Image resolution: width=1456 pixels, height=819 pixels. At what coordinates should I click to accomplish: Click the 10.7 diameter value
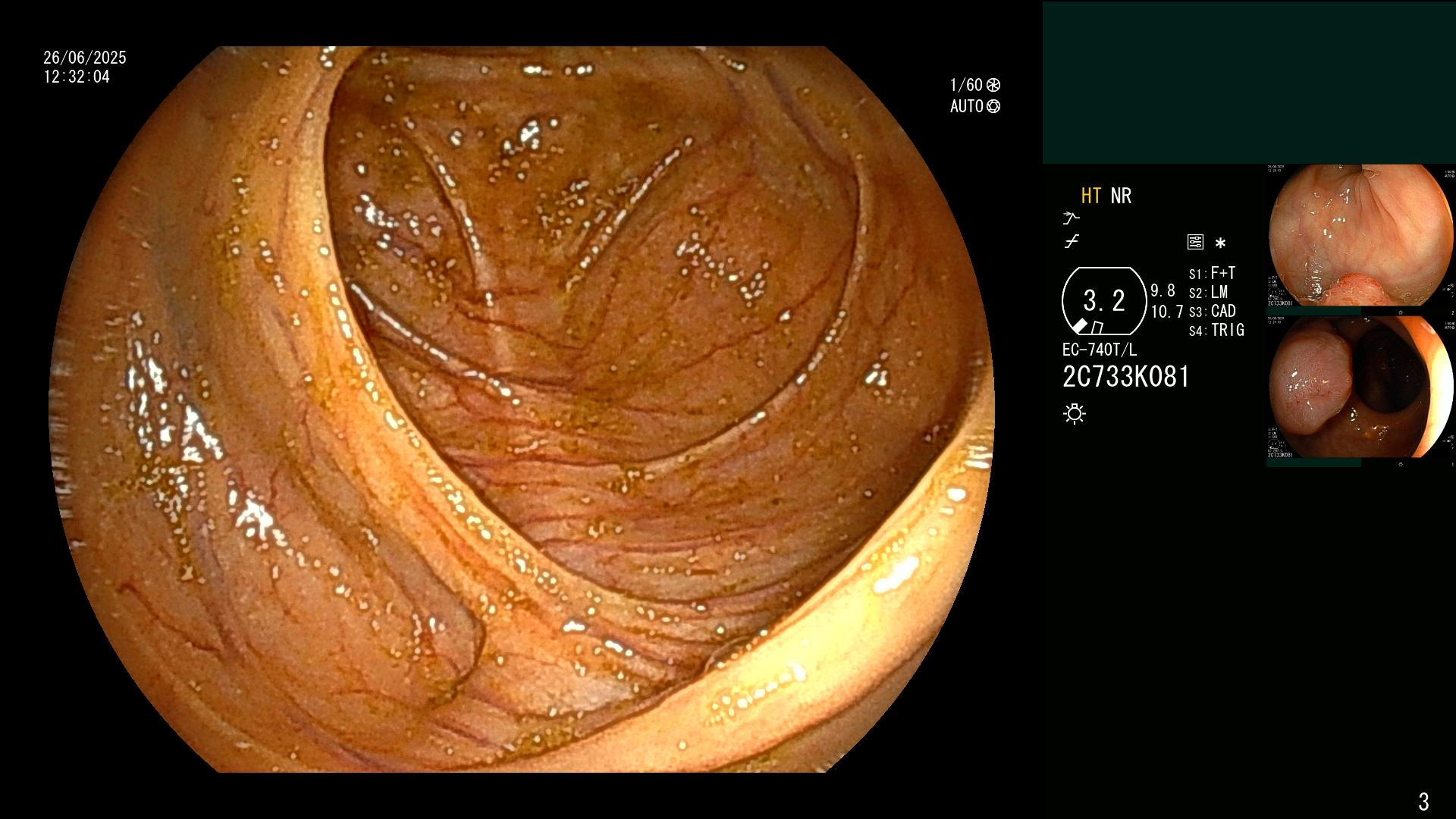(1167, 312)
